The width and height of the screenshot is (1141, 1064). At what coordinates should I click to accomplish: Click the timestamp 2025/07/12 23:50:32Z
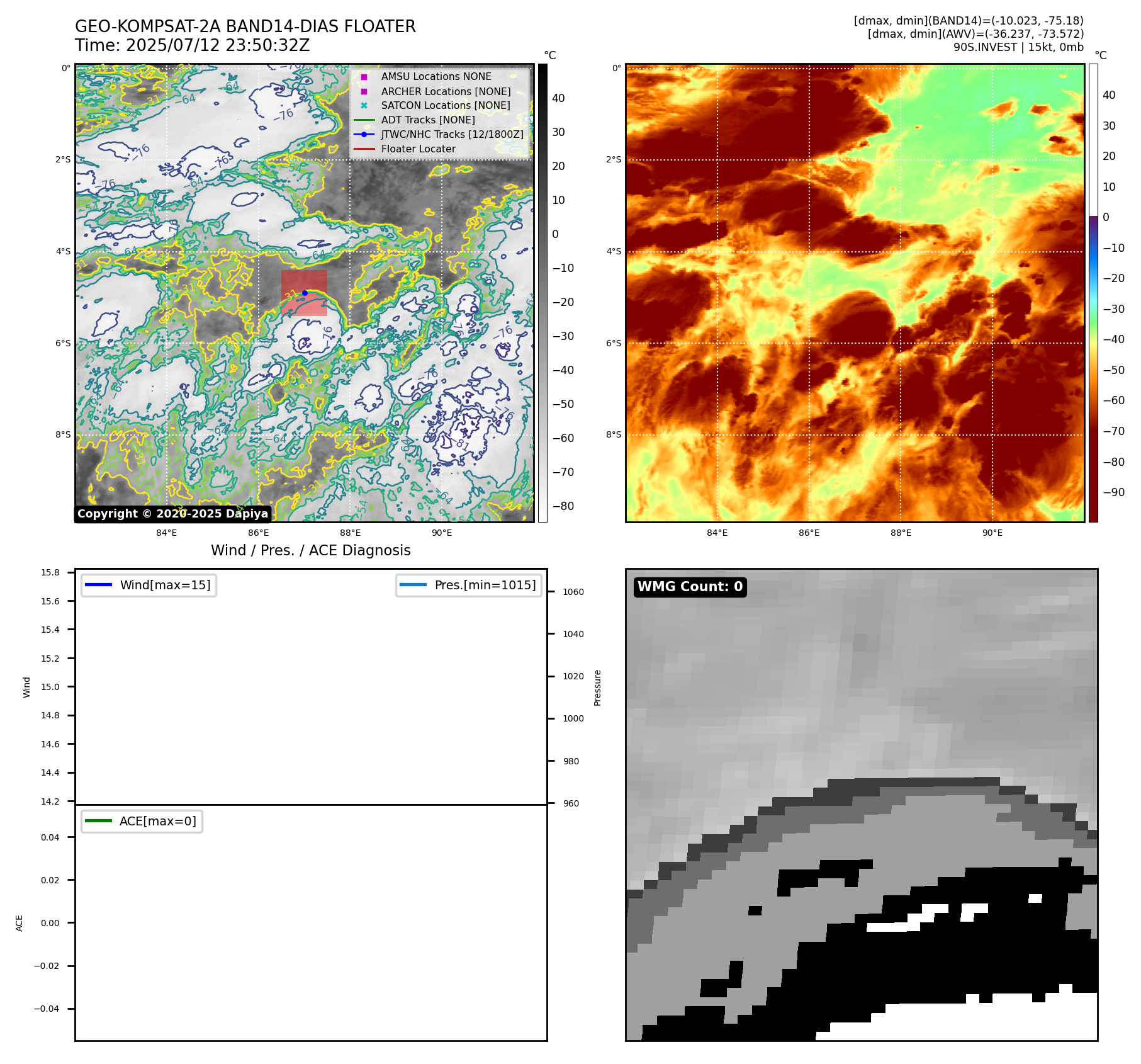[x=218, y=46]
